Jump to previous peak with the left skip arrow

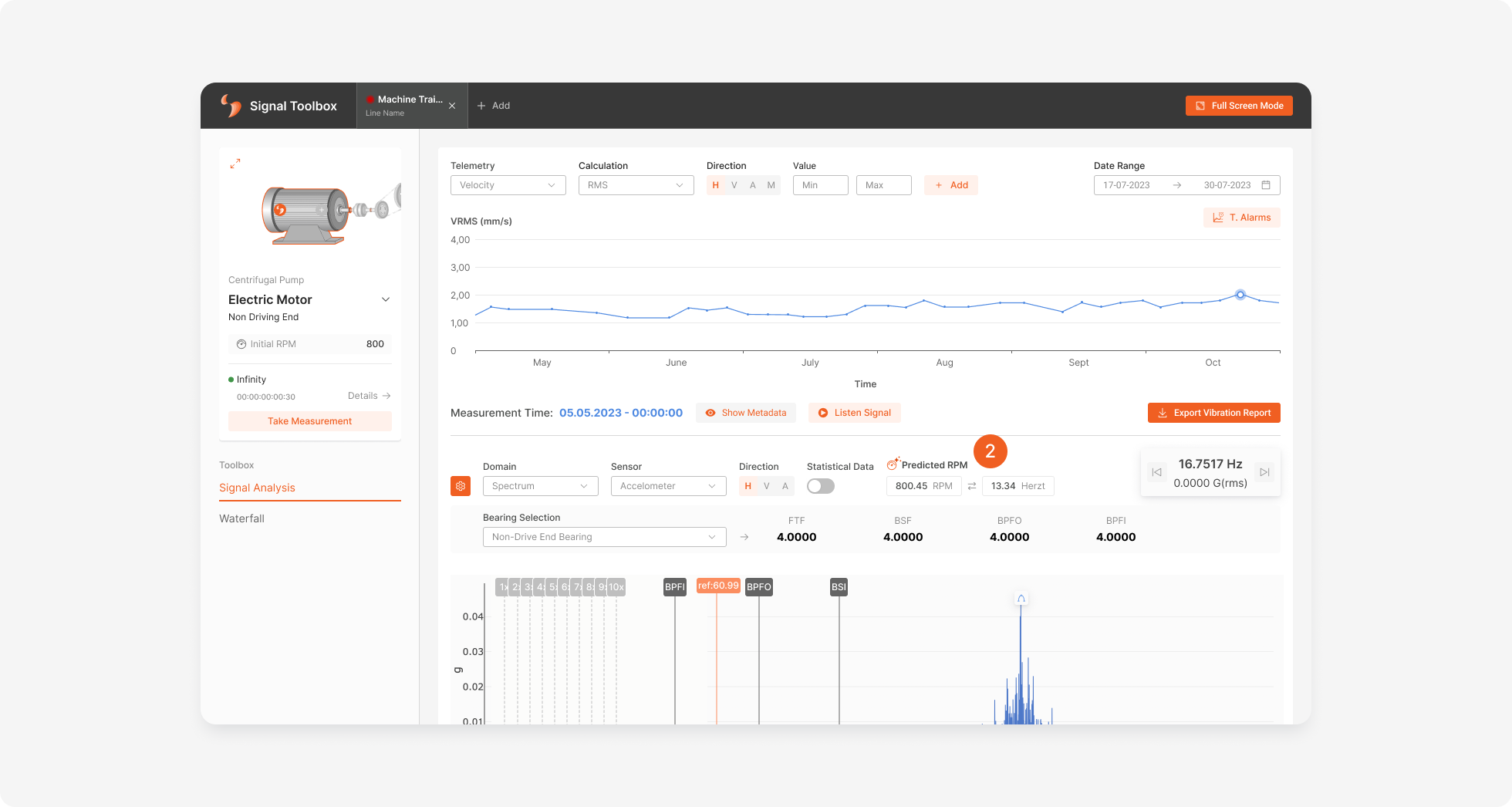pyautogui.click(x=1156, y=472)
